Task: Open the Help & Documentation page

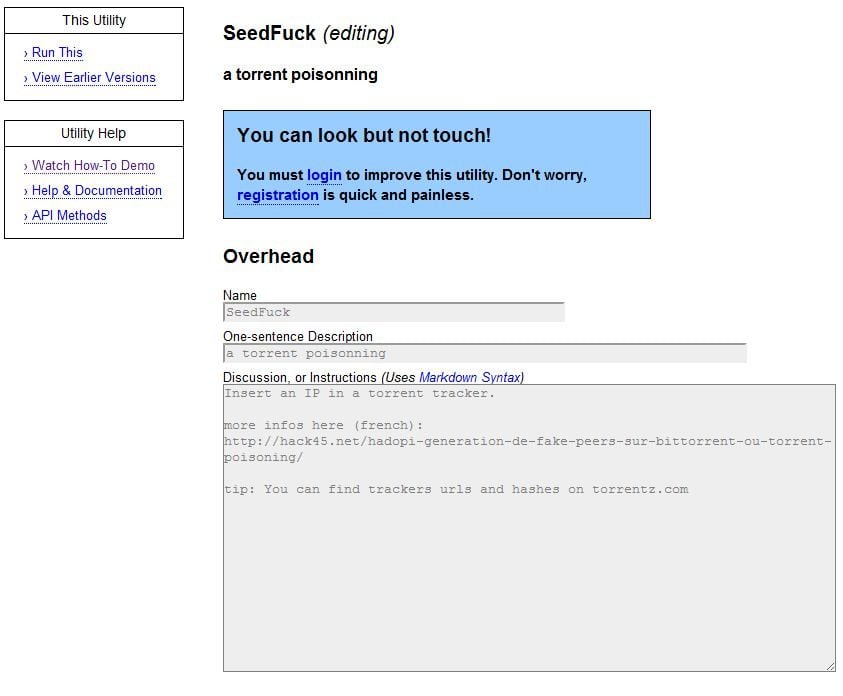Action: tap(94, 190)
